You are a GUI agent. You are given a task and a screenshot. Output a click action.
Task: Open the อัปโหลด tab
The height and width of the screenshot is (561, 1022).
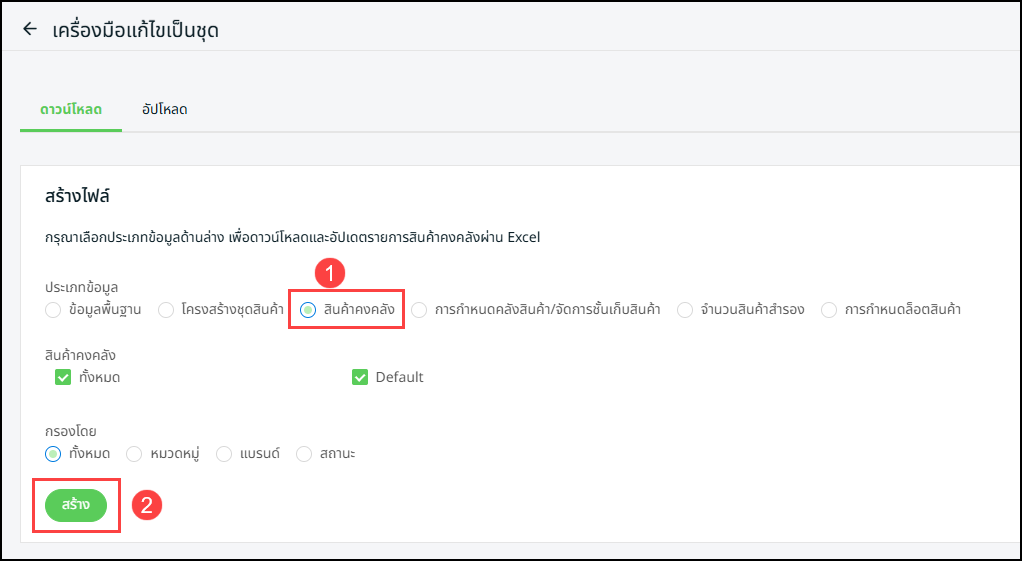tap(165, 109)
